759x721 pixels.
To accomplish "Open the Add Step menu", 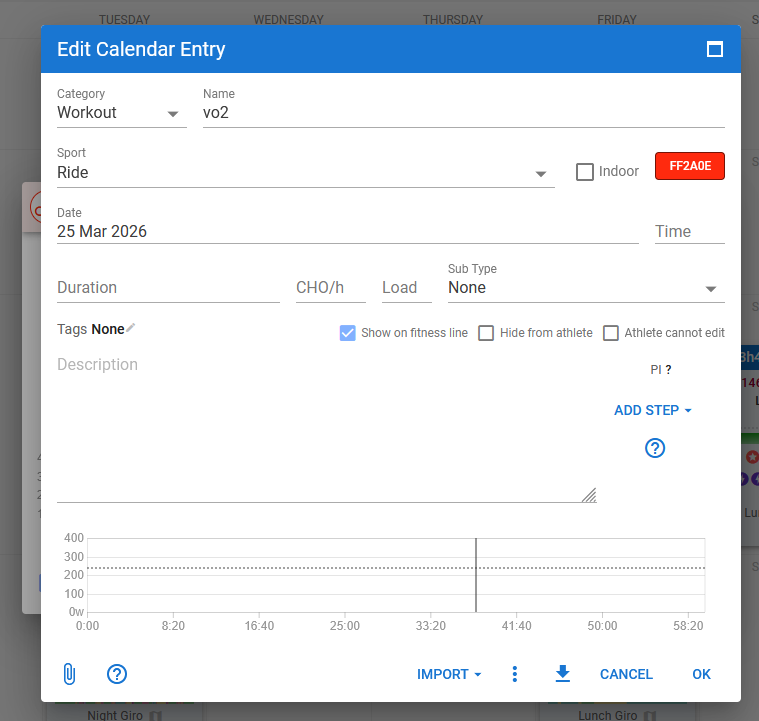I will click(x=653, y=410).
